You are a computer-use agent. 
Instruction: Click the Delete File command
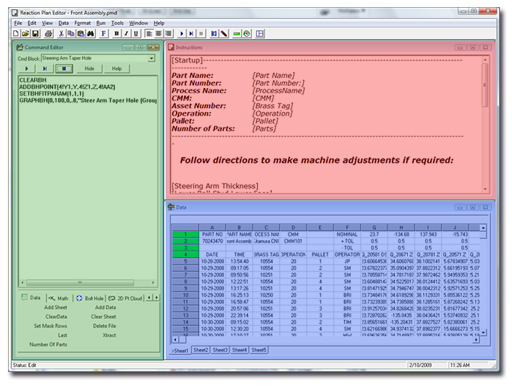tap(105, 326)
